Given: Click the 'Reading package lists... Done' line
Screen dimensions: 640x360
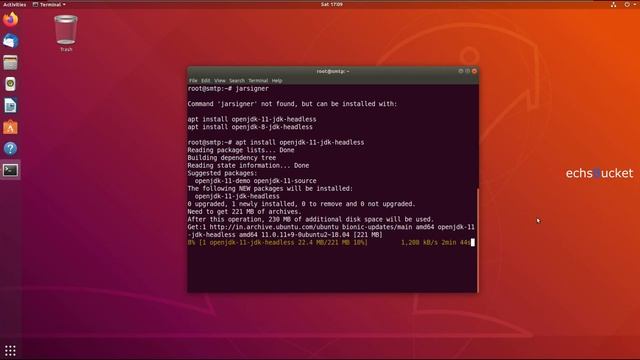Looking at the screenshot, I should tap(241, 150).
